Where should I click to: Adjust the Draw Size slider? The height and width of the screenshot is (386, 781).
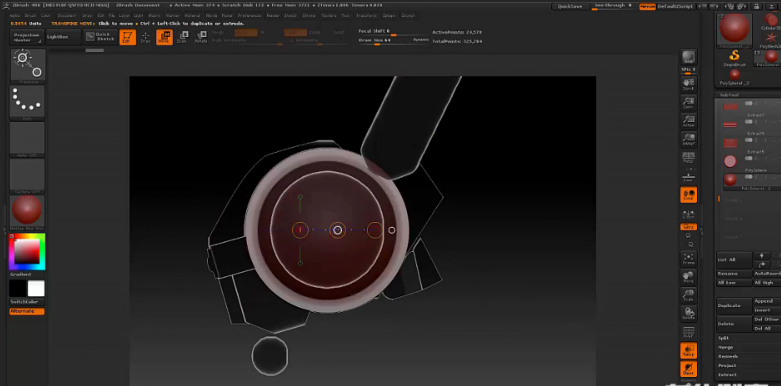393,40
